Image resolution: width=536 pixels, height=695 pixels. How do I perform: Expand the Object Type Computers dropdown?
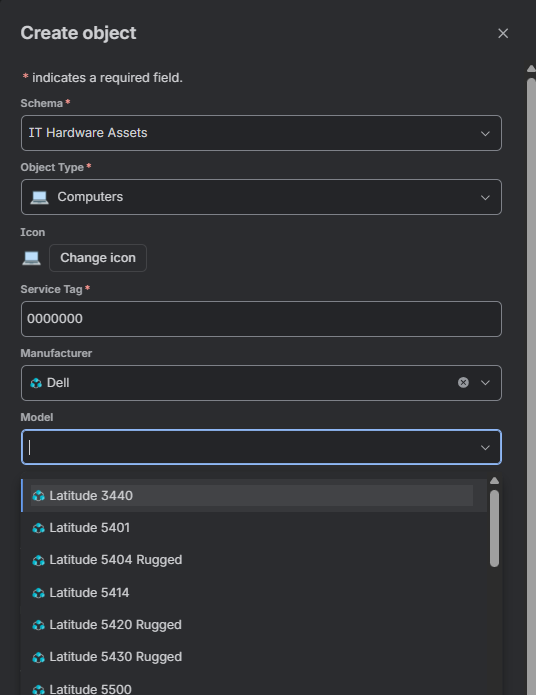click(261, 197)
